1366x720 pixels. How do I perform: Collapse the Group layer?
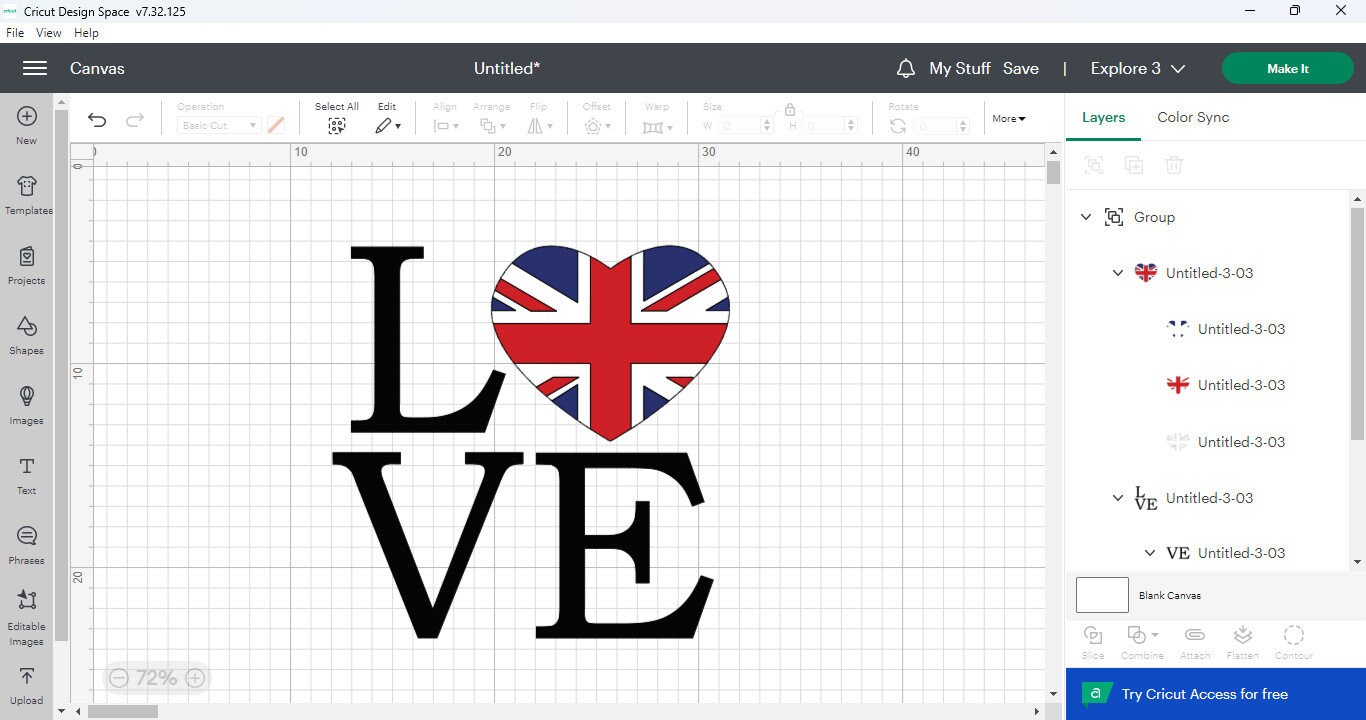[x=1086, y=217]
